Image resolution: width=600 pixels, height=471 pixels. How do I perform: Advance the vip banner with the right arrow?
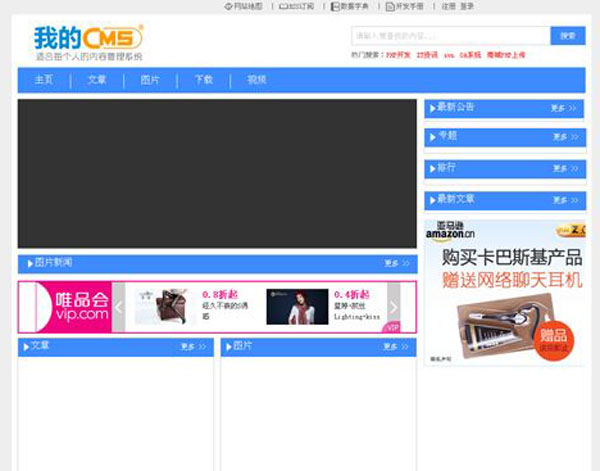pyautogui.click(x=393, y=307)
